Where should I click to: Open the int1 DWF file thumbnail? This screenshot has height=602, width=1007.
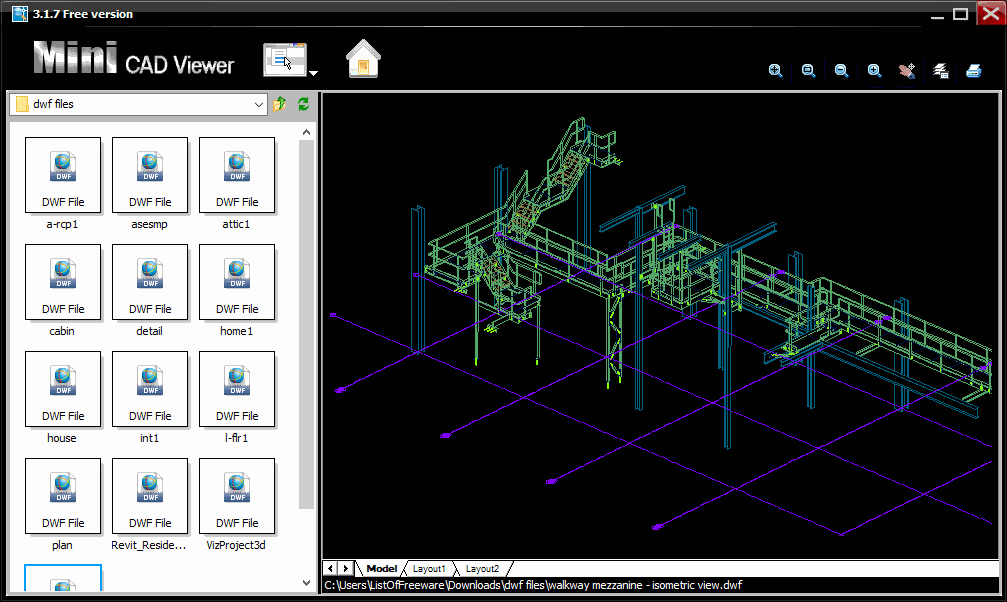(x=150, y=389)
